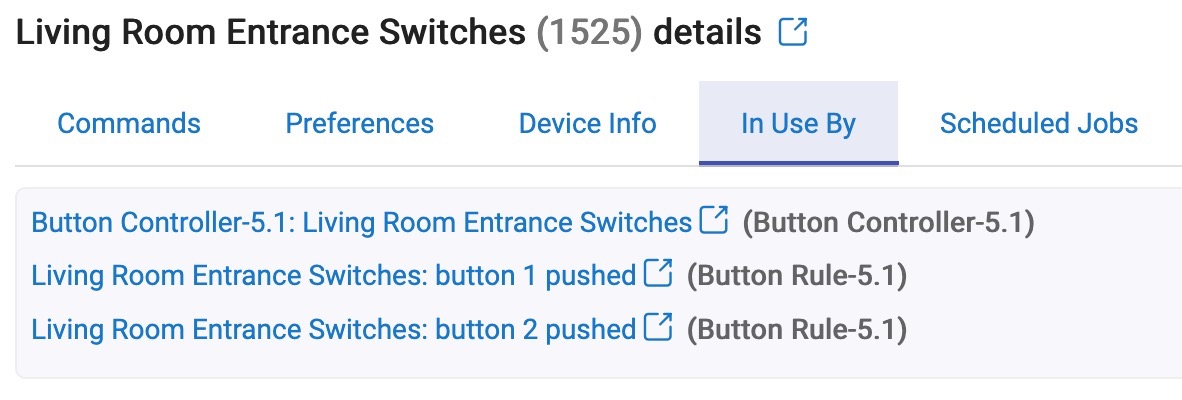The image size is (1182, 400).
Task: Click the Living Room Entrance Switches heading text
Action: tap(271, 32)
